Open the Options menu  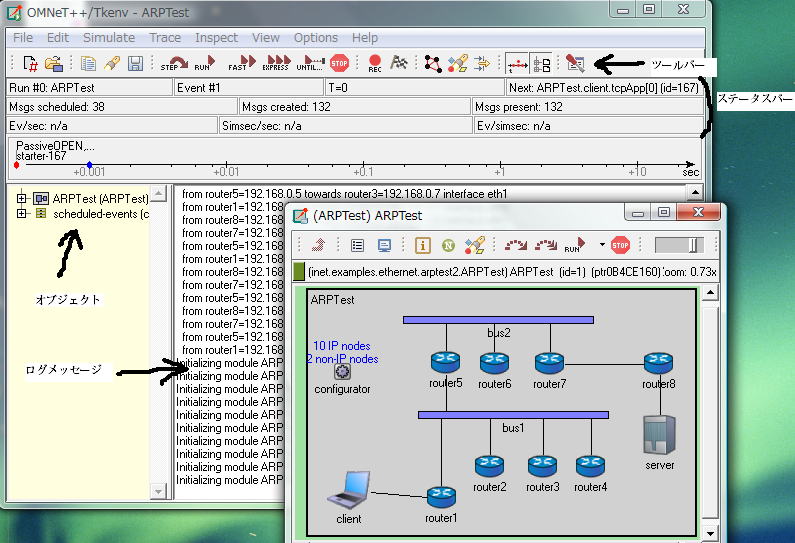(x=315, y=38)
